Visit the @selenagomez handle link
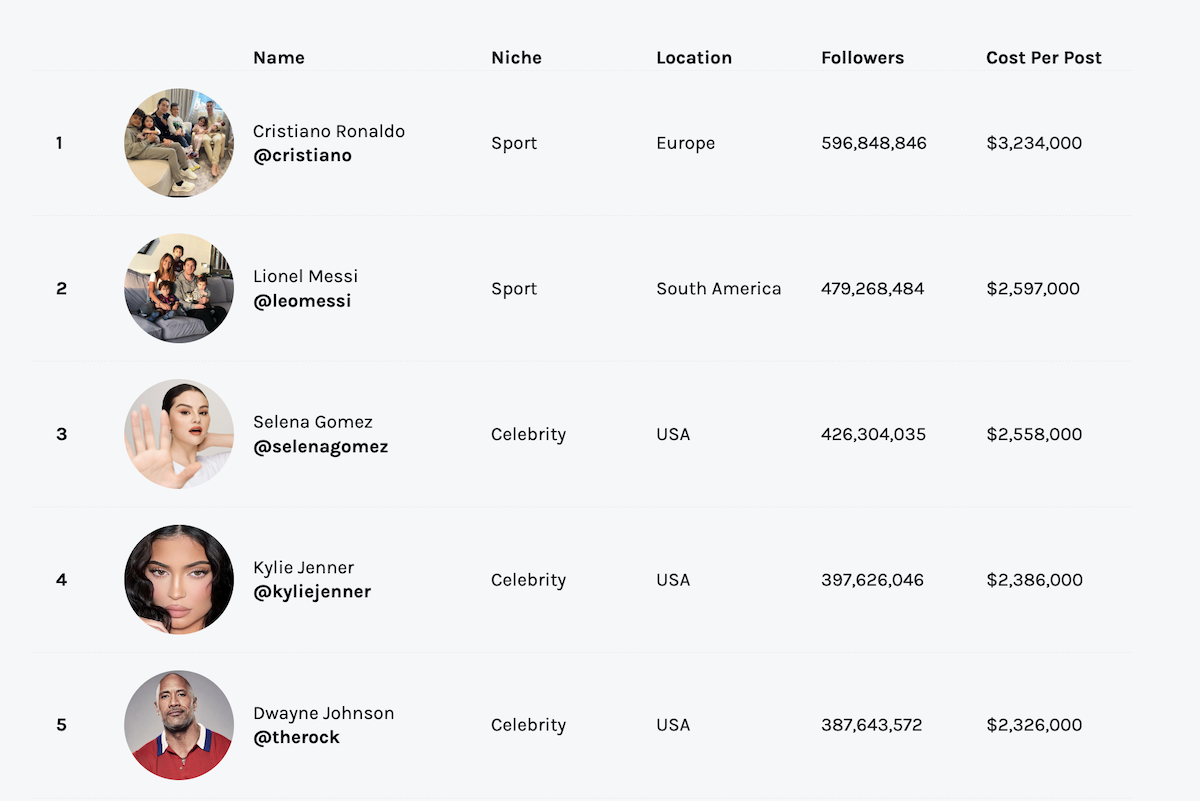 tap(320, 447)
